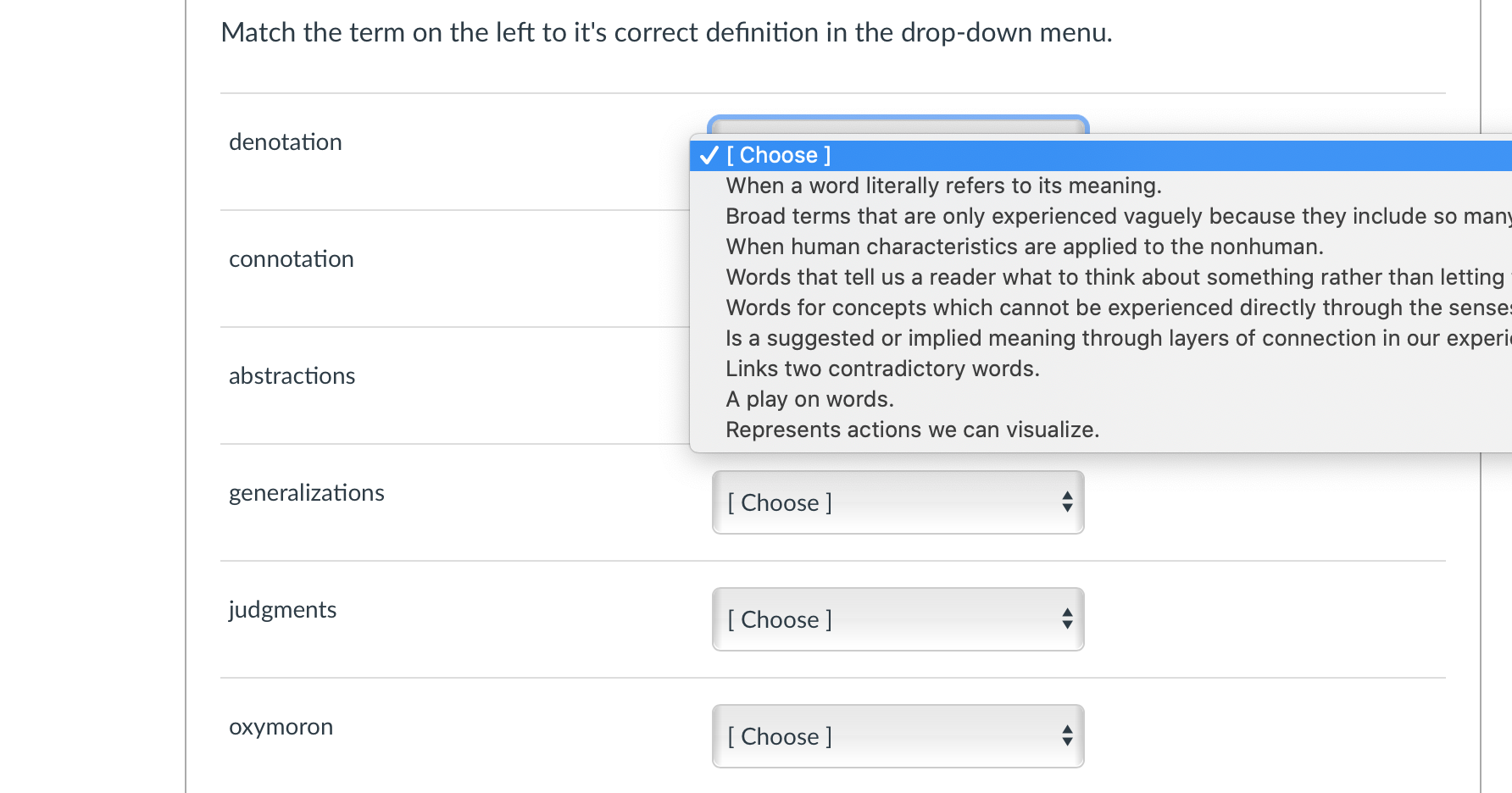
Task: Choose 'Links two contradictory words.' option
Action: coord(881,369)
